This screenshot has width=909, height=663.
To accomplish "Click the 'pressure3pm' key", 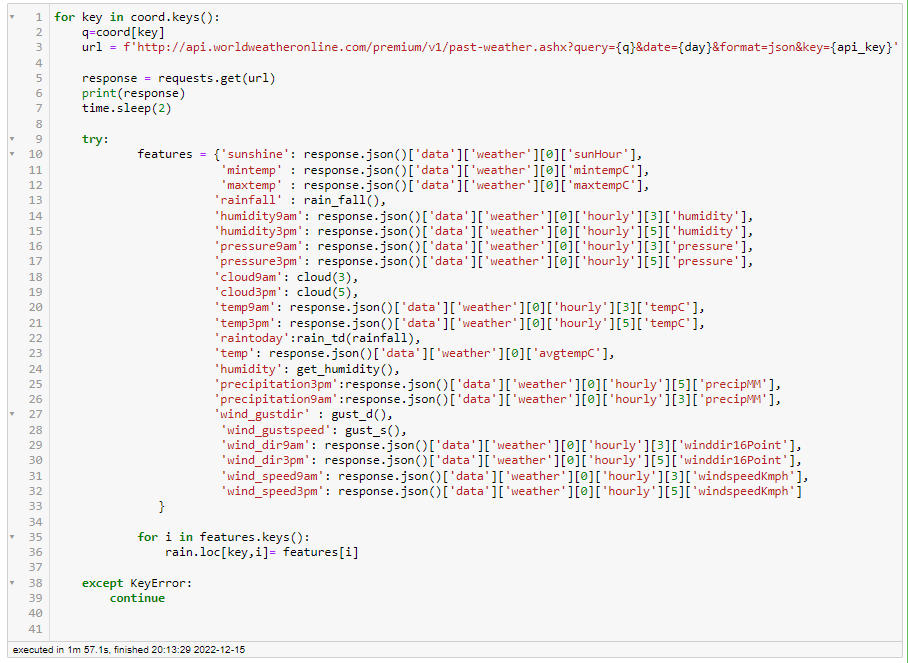I will point(259,261).
